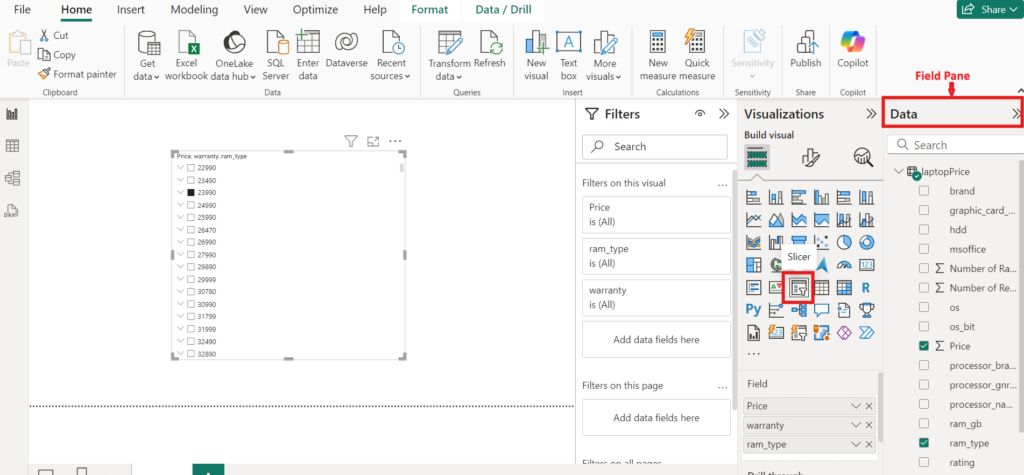This screenshot has width=1024, height=475.
Task: Open Format visual tab in Visualizations
Action: point(810,157)
